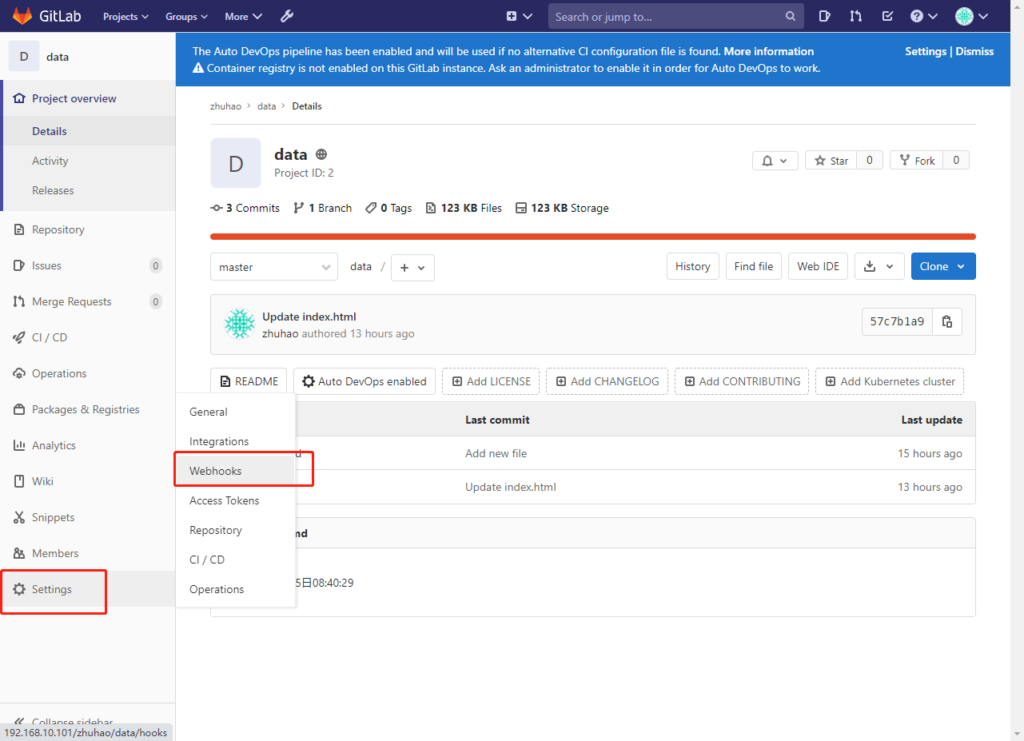Open the to-do list checkmark icon
The image size is (1024, 741).
tap(887, 16)
